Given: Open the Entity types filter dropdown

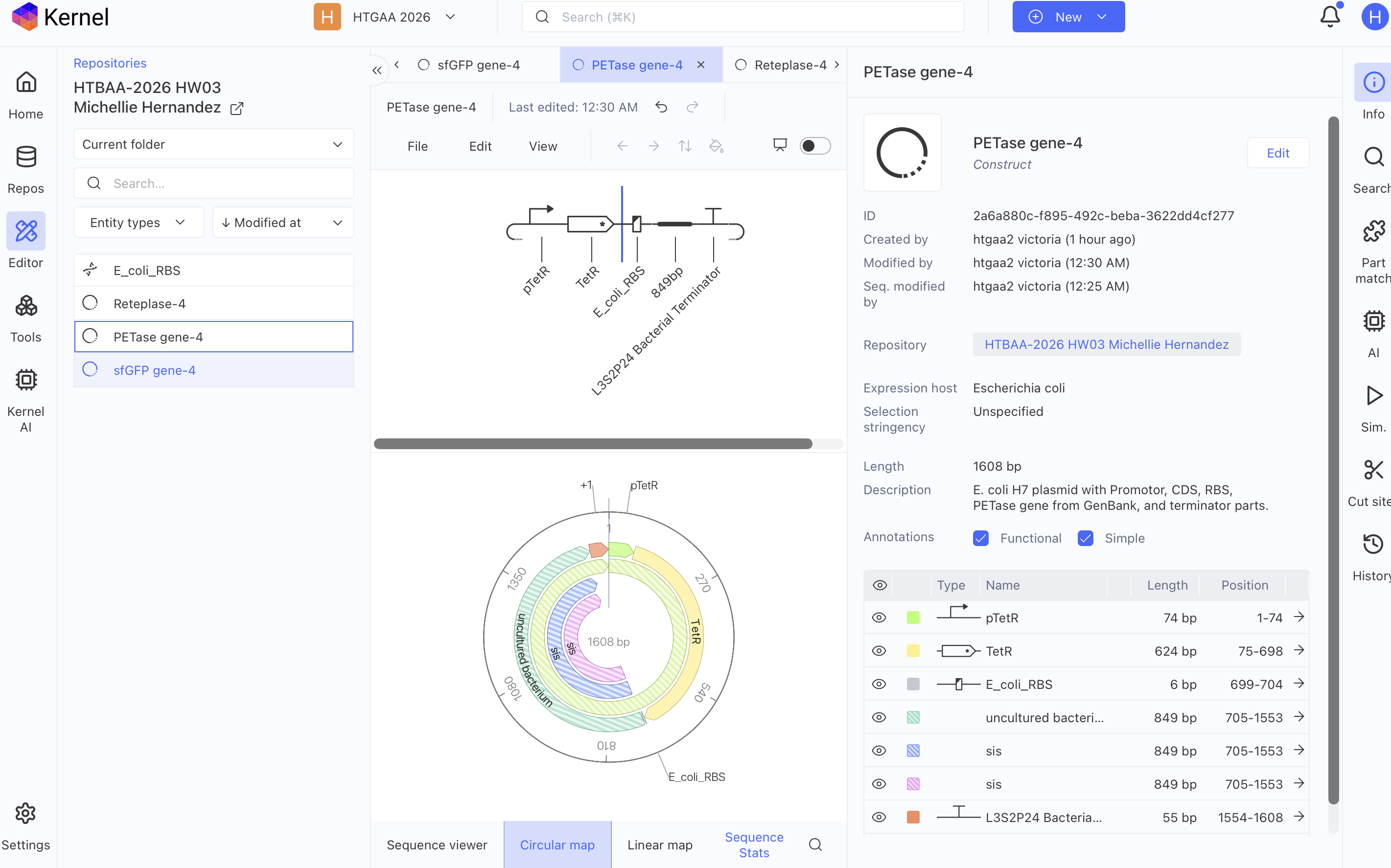Looking at the screenshot, I should click(139, 222).
